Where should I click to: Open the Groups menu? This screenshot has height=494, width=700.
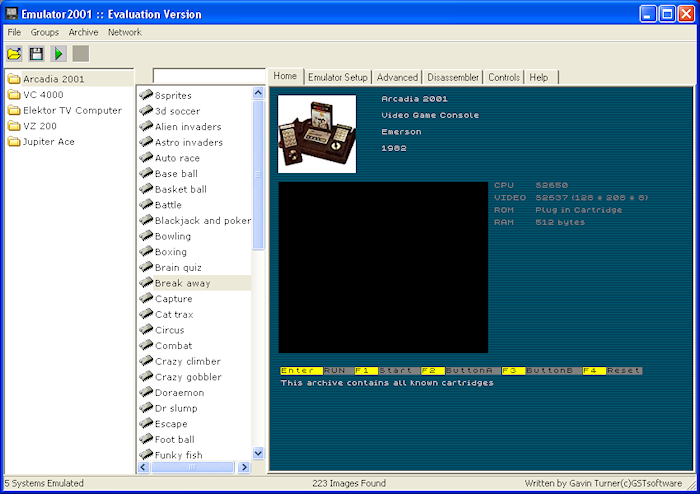click(45, 32)
